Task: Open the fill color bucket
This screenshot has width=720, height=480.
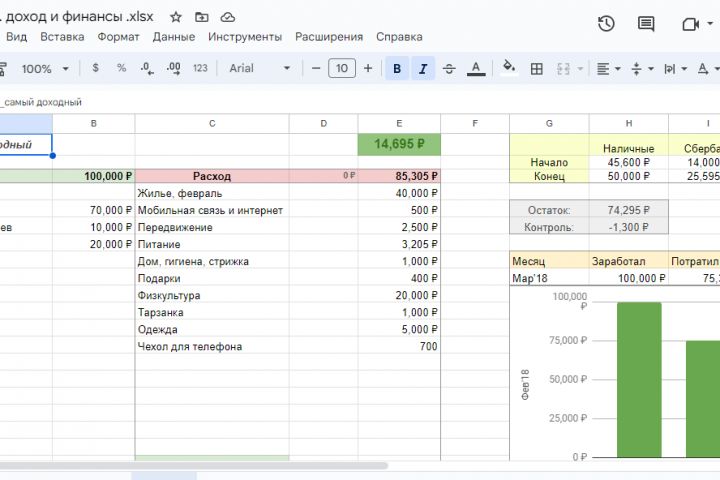Action: pyautogui.click(x=509, y=68)
